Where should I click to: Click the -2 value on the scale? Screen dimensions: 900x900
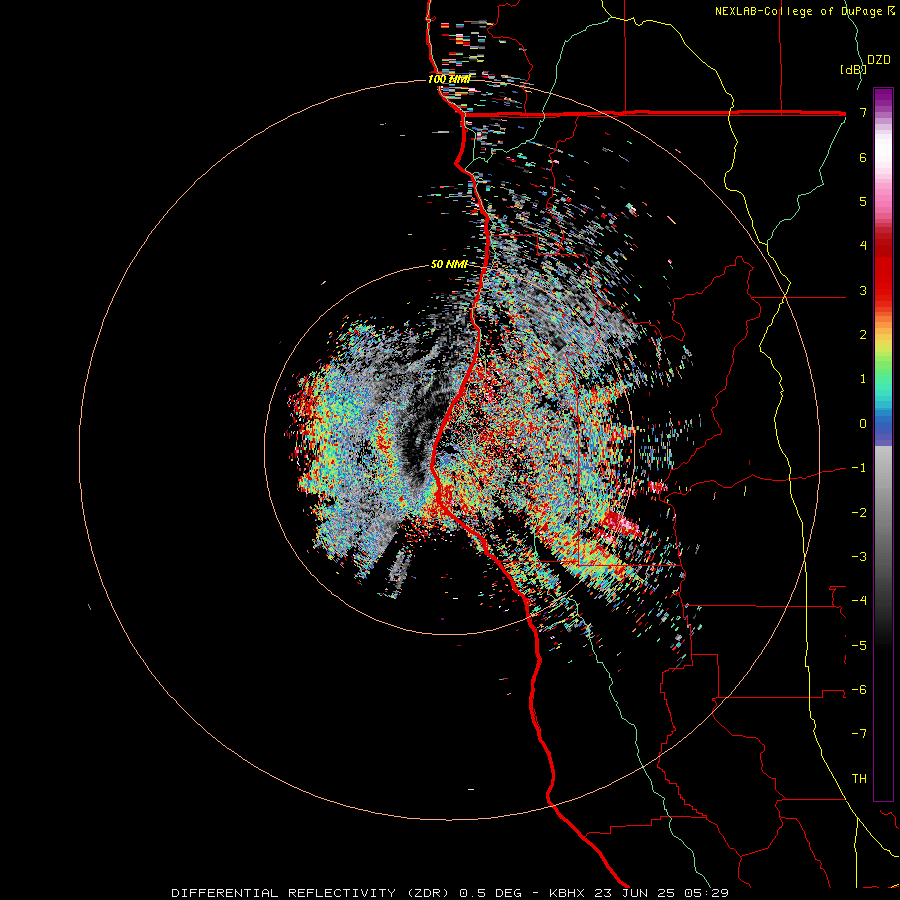coord(859,513)
